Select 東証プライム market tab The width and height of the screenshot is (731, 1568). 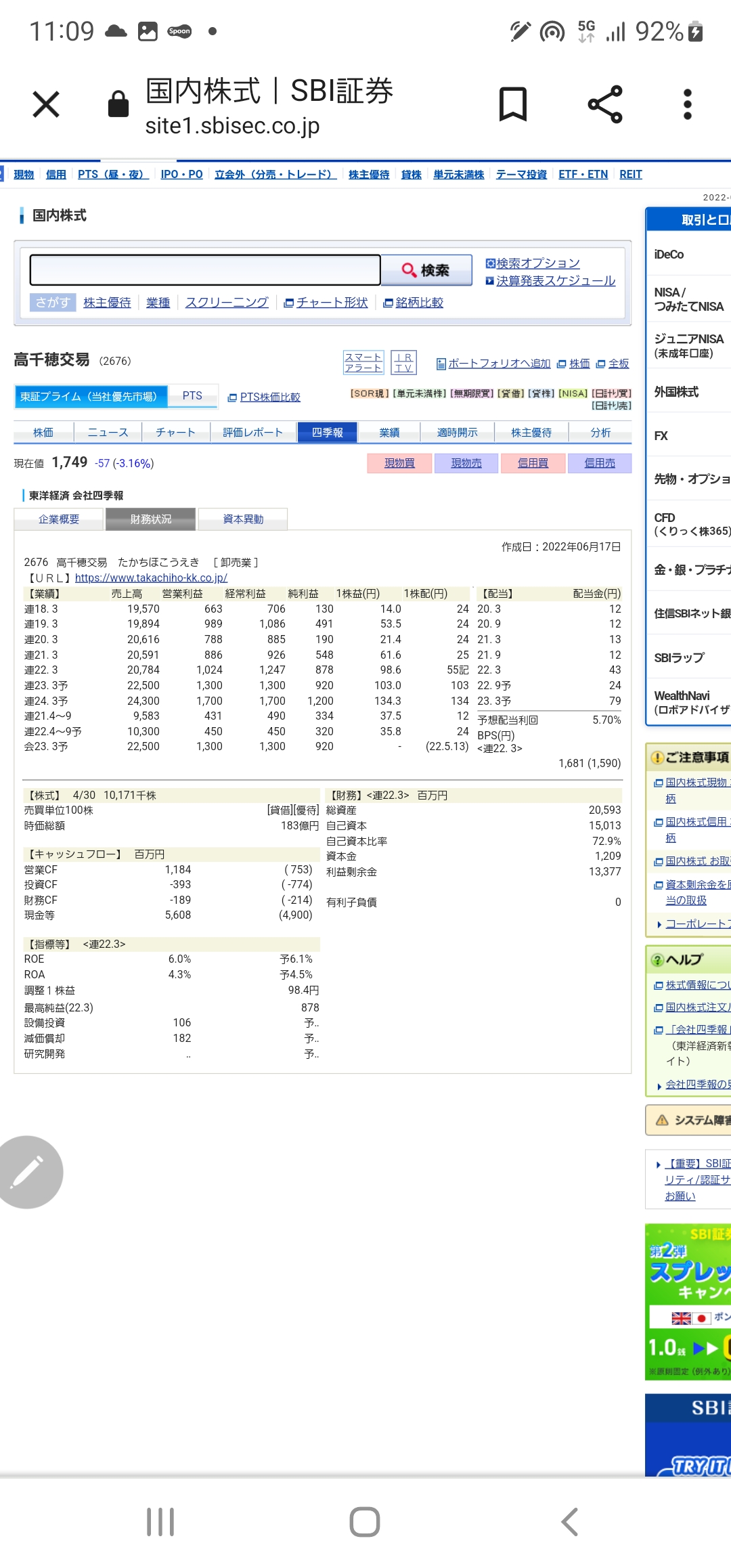[x=91, y=397]
